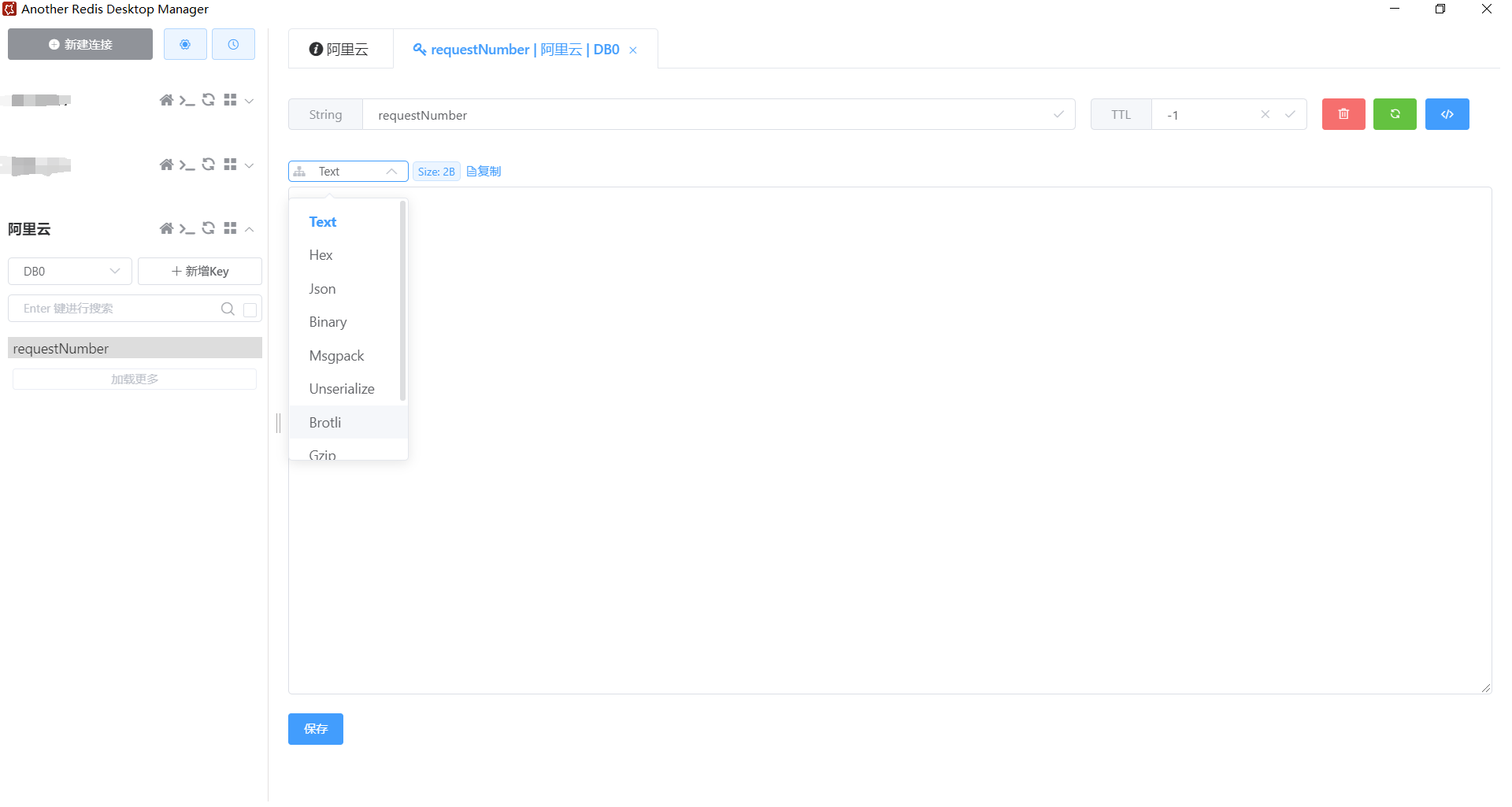Open home for the second blurred connection
This screenshot has height=807, width=1512.
(x=166, y=165)
